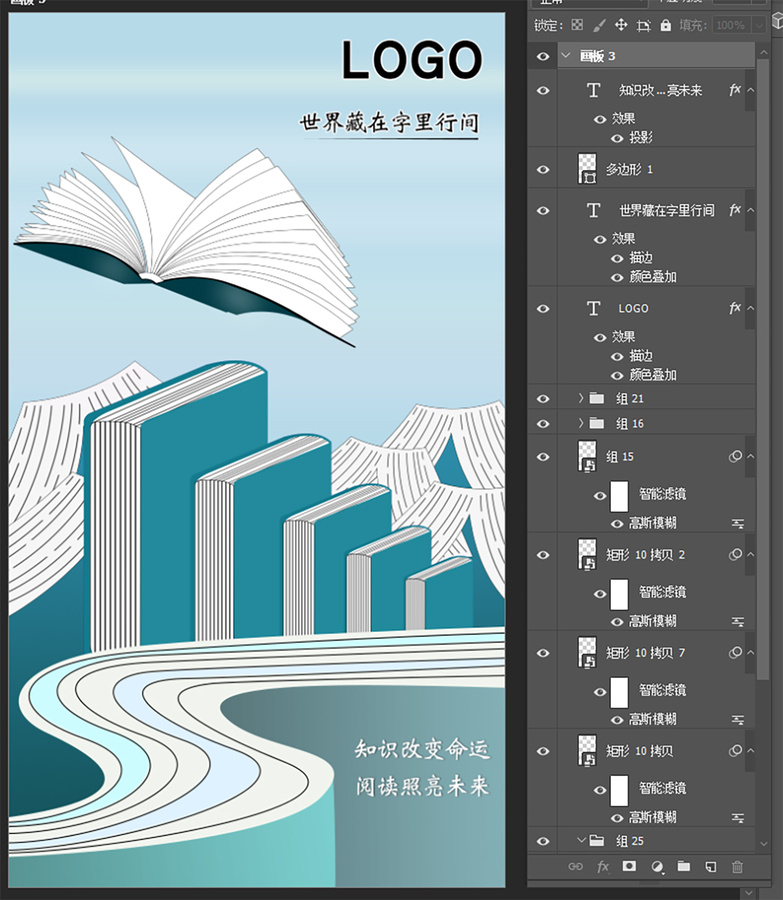Screen dimensions: 783x900
Task: Toggle visibility of 多边形 1 layer
Action: coord(542,170)
